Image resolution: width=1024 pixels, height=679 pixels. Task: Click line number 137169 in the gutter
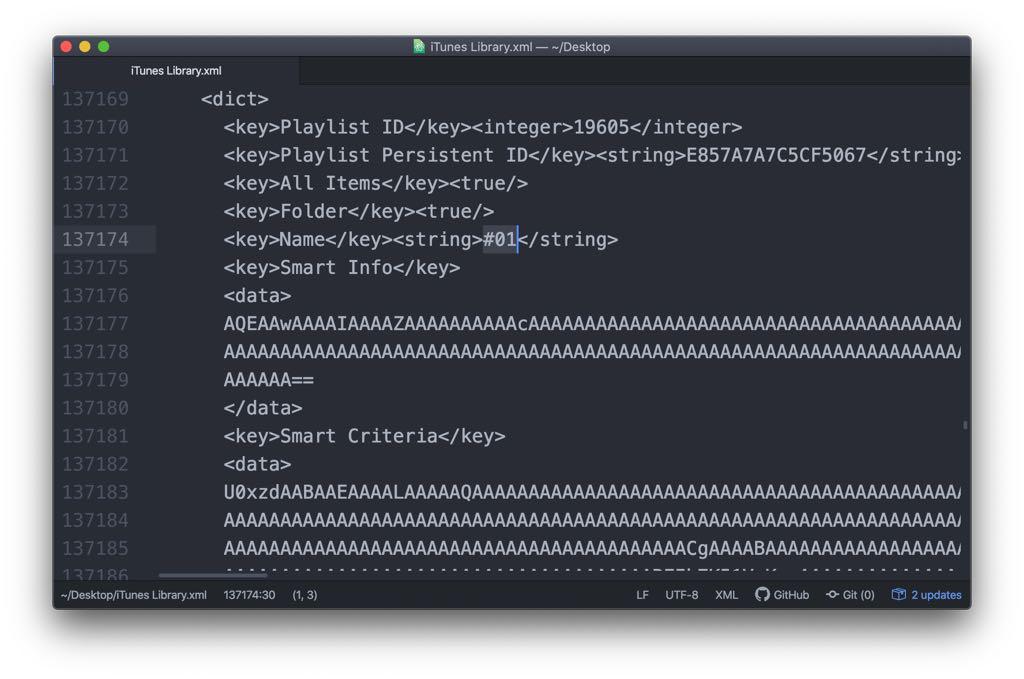[x=96, y=99]
